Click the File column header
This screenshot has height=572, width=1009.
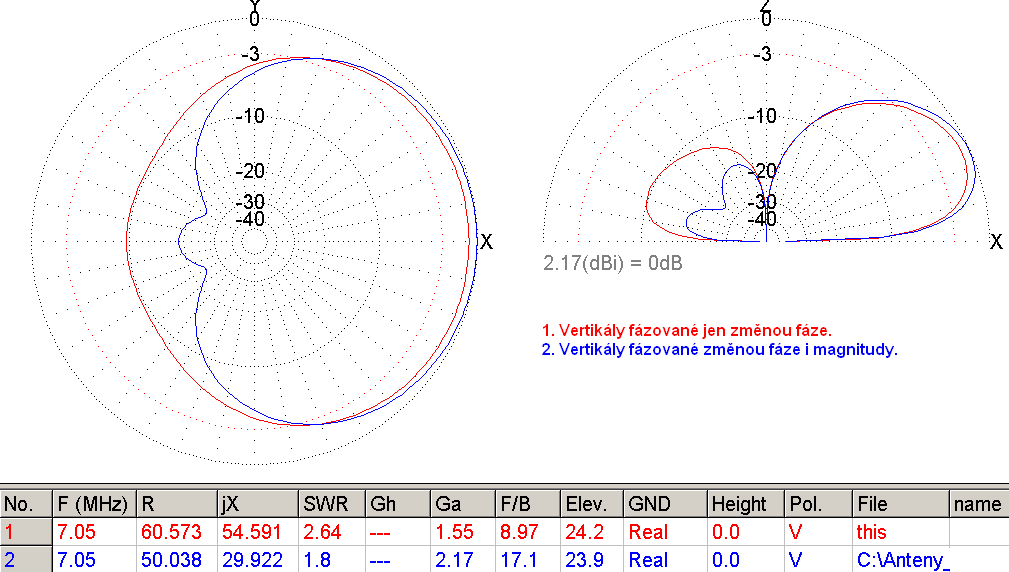coord(899,504)
